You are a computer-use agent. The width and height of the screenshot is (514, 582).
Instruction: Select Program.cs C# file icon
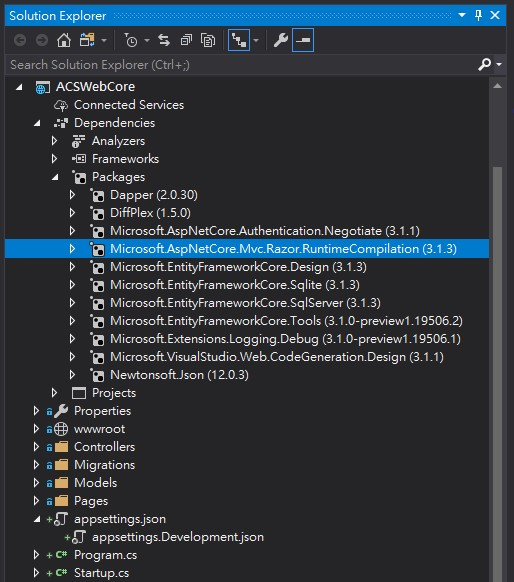[61, 555]
